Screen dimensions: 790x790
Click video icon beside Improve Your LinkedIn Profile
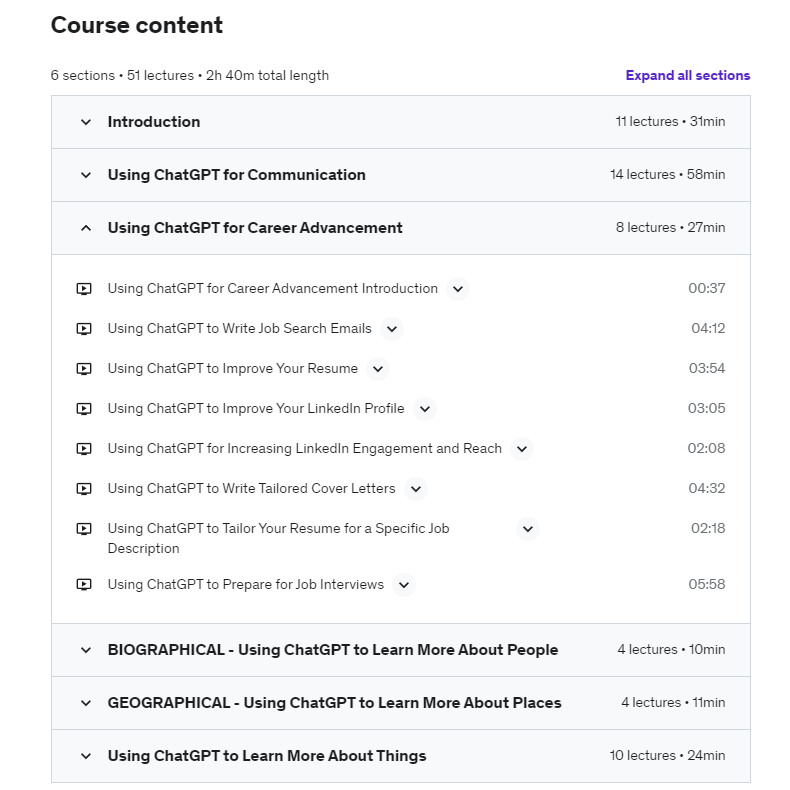click(84, 409)
